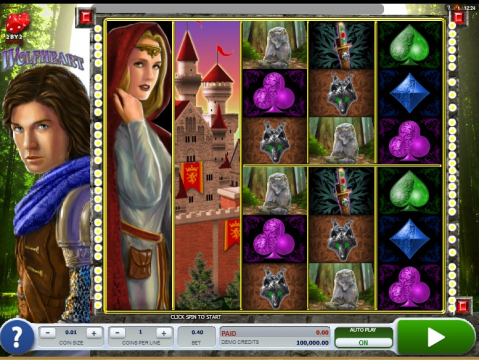Click the top-left red gem corner icon
Viewport: 479px width, 360px height.
click(x=86, y=17)
